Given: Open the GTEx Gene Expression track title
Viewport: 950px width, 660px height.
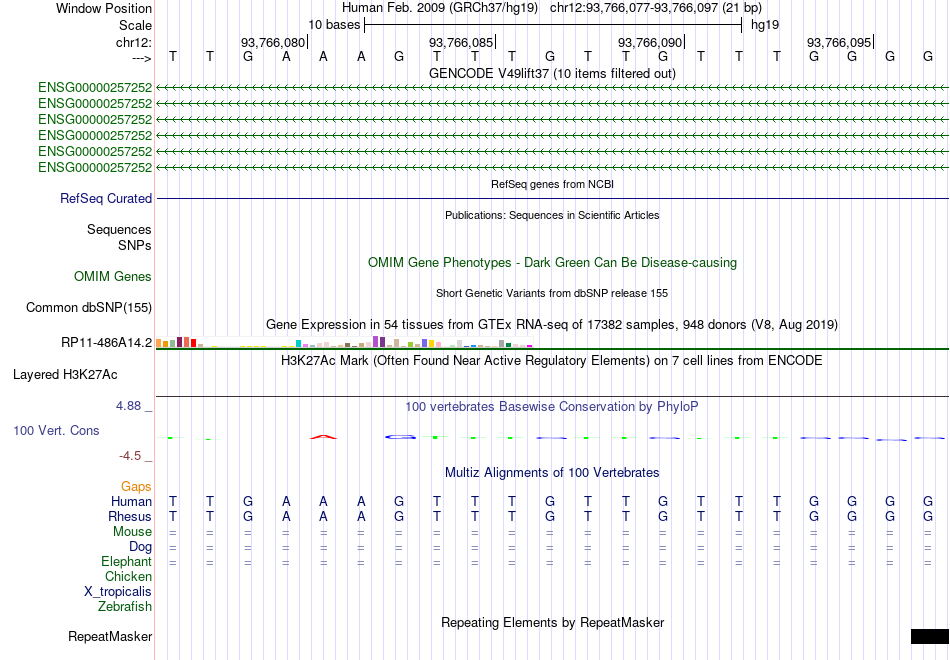Looking at the screenshot, I should point(552,324).
